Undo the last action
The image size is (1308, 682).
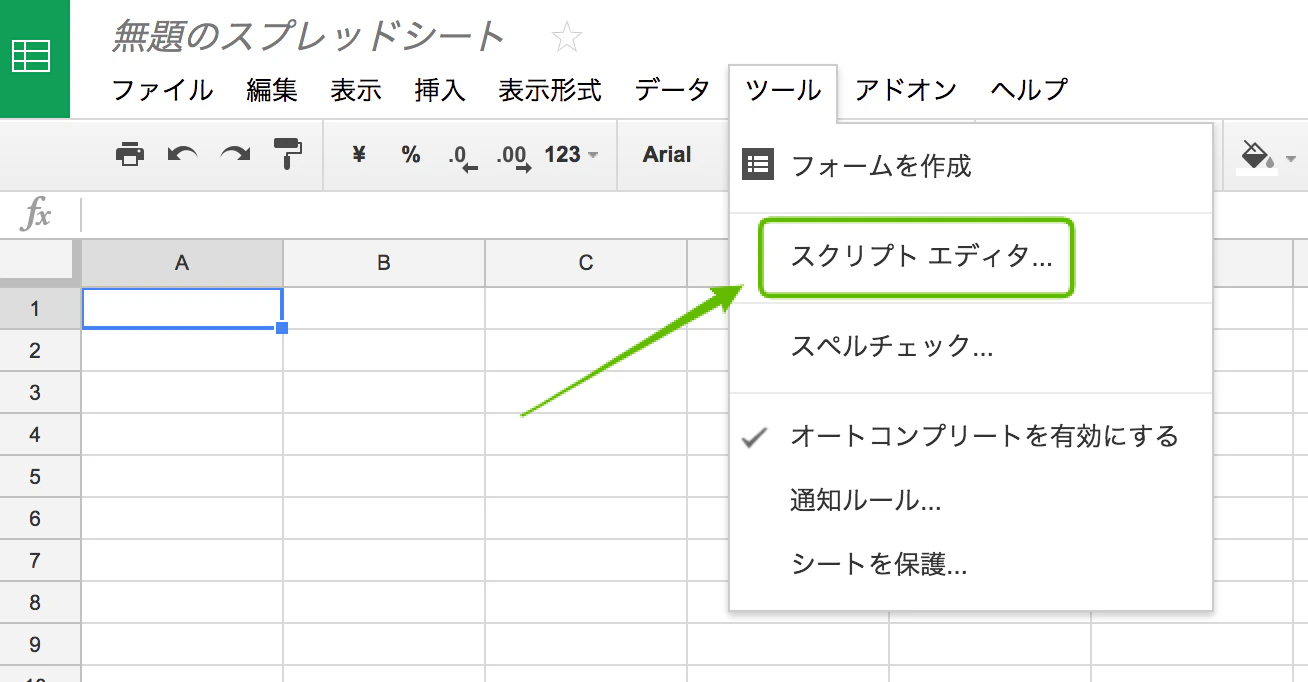click(x=182, y=154)
